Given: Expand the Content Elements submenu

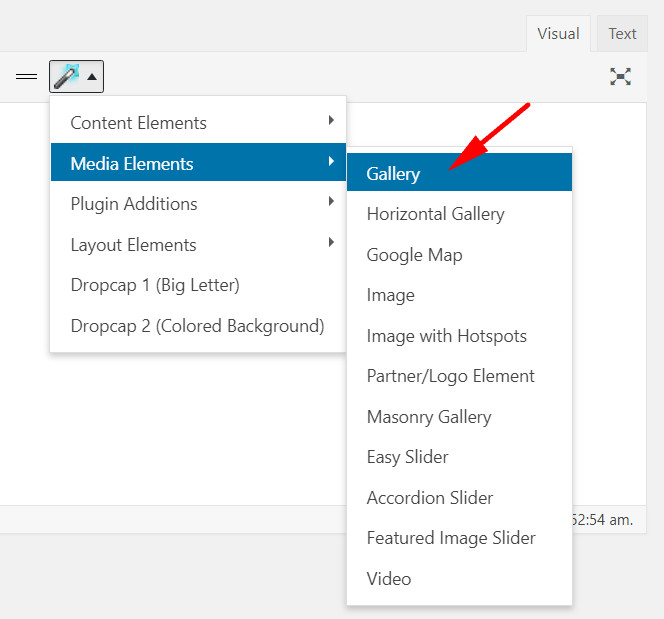Looking at the screenshot, I should [x=198, y=123].
